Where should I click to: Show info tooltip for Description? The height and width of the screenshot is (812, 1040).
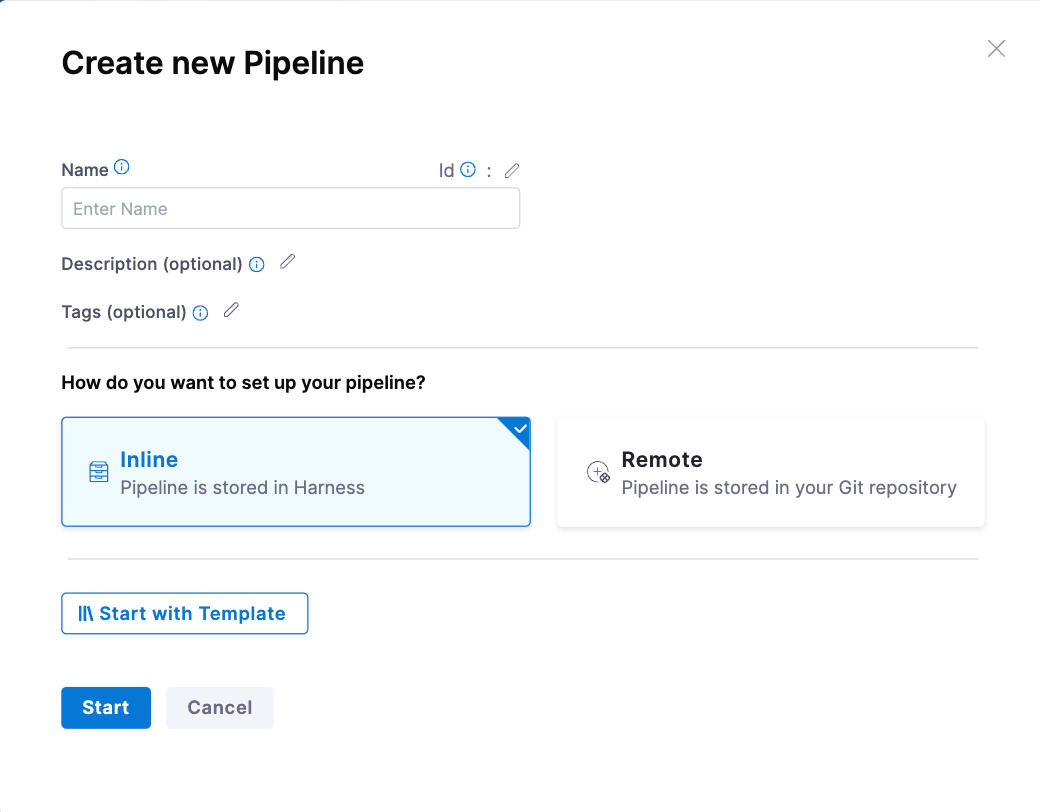(x=257, y=265)
